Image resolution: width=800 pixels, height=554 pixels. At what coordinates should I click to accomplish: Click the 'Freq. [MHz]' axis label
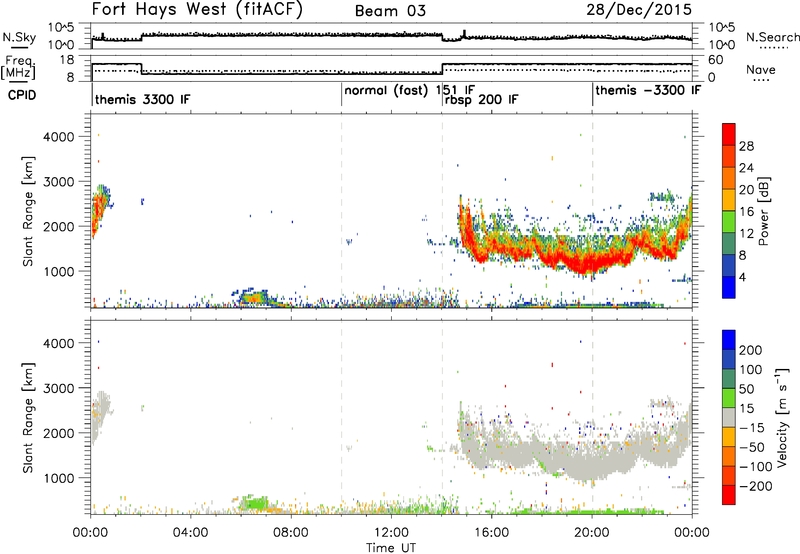pos(18,68)
